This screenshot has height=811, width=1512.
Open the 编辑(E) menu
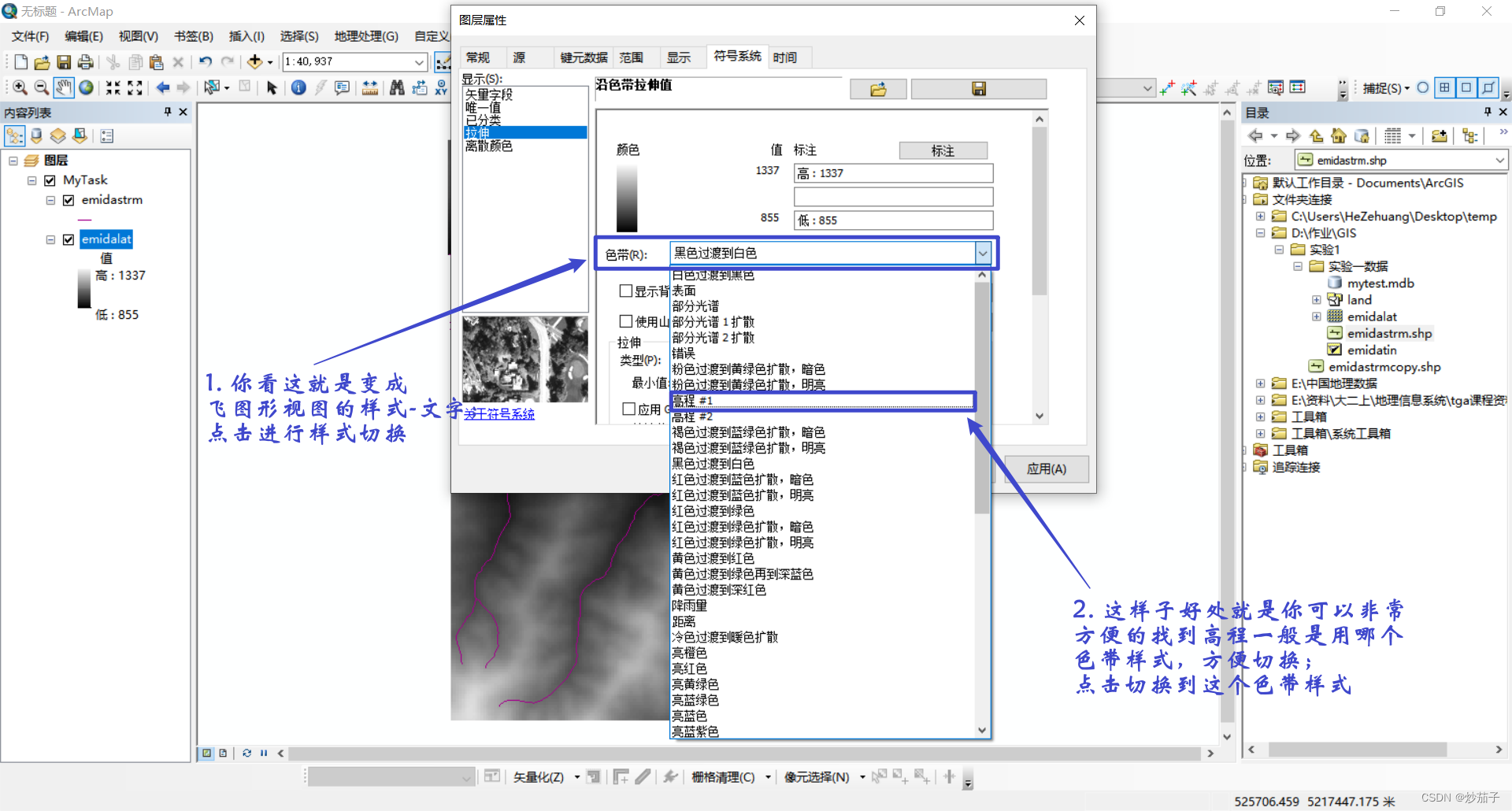click(83, 36)
